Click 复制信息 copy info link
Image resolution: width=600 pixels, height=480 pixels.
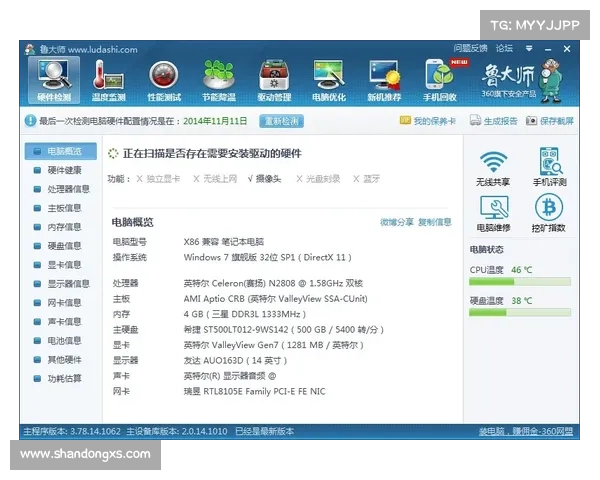pos(435,222)
